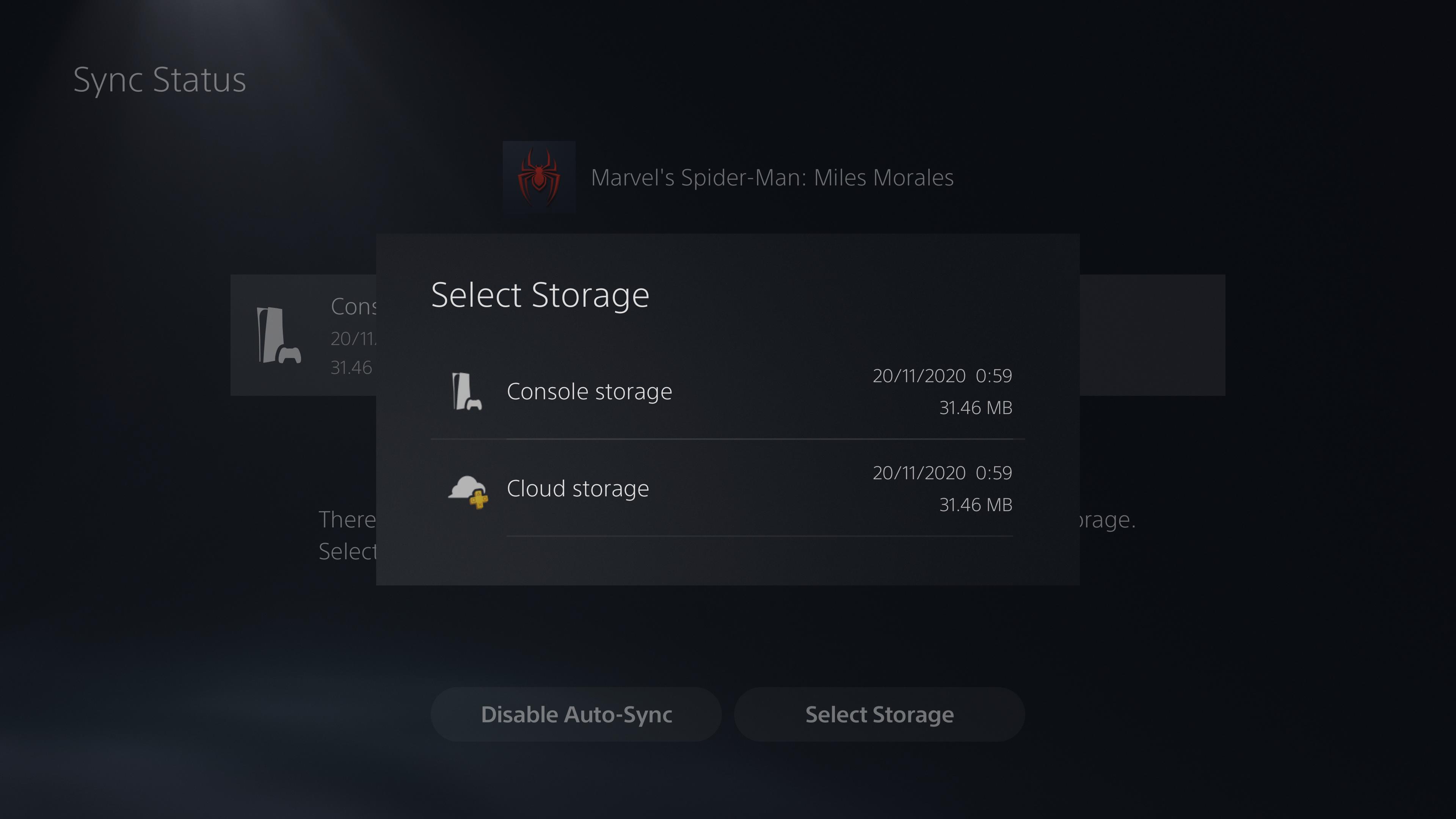Click the Marvel's Spider-Man: Miles Morales title
This screenshot has height=819, width=1456.
[772, 178]
